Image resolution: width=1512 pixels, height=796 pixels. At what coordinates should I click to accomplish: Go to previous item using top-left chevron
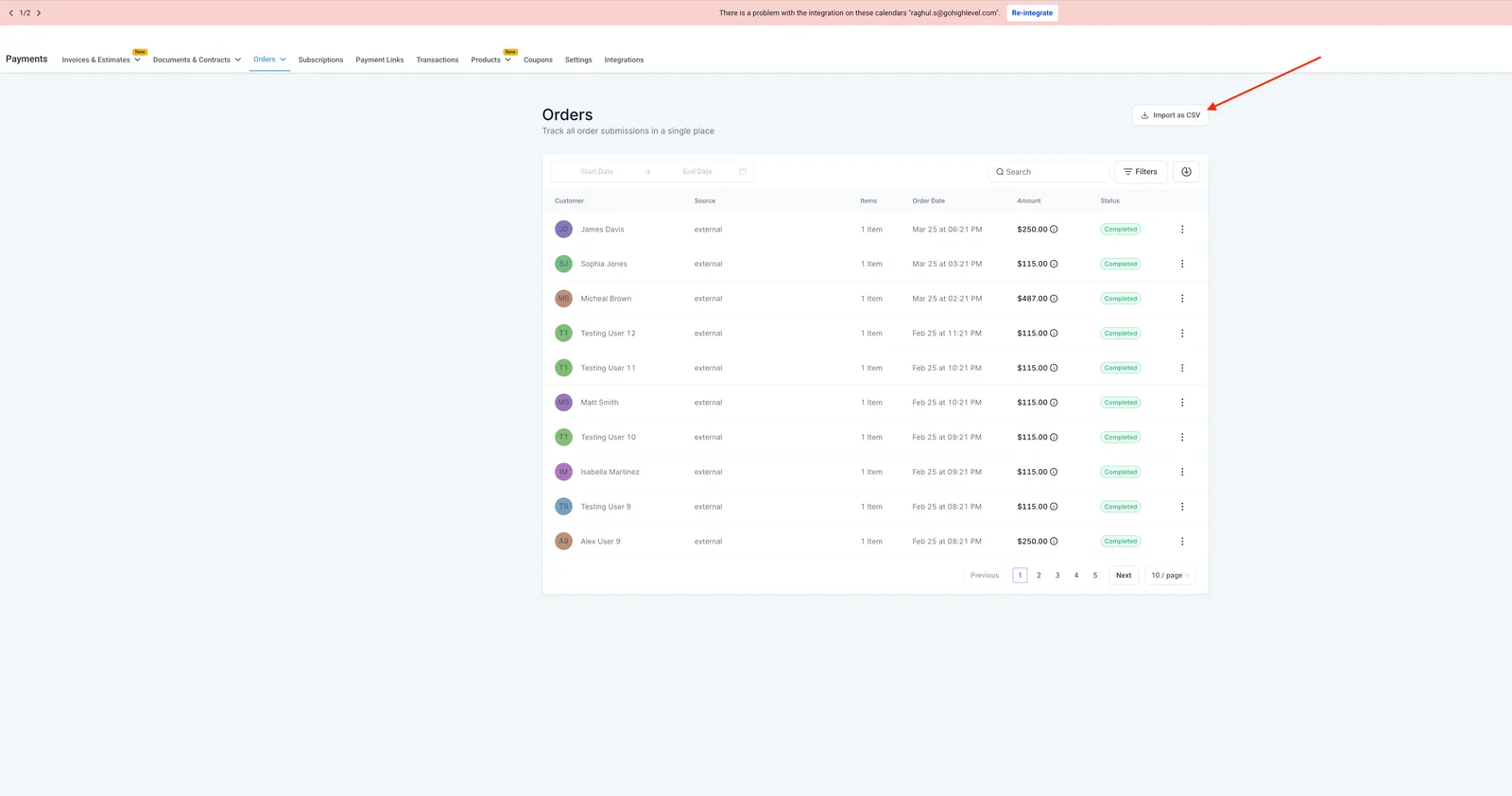(10, 13)
